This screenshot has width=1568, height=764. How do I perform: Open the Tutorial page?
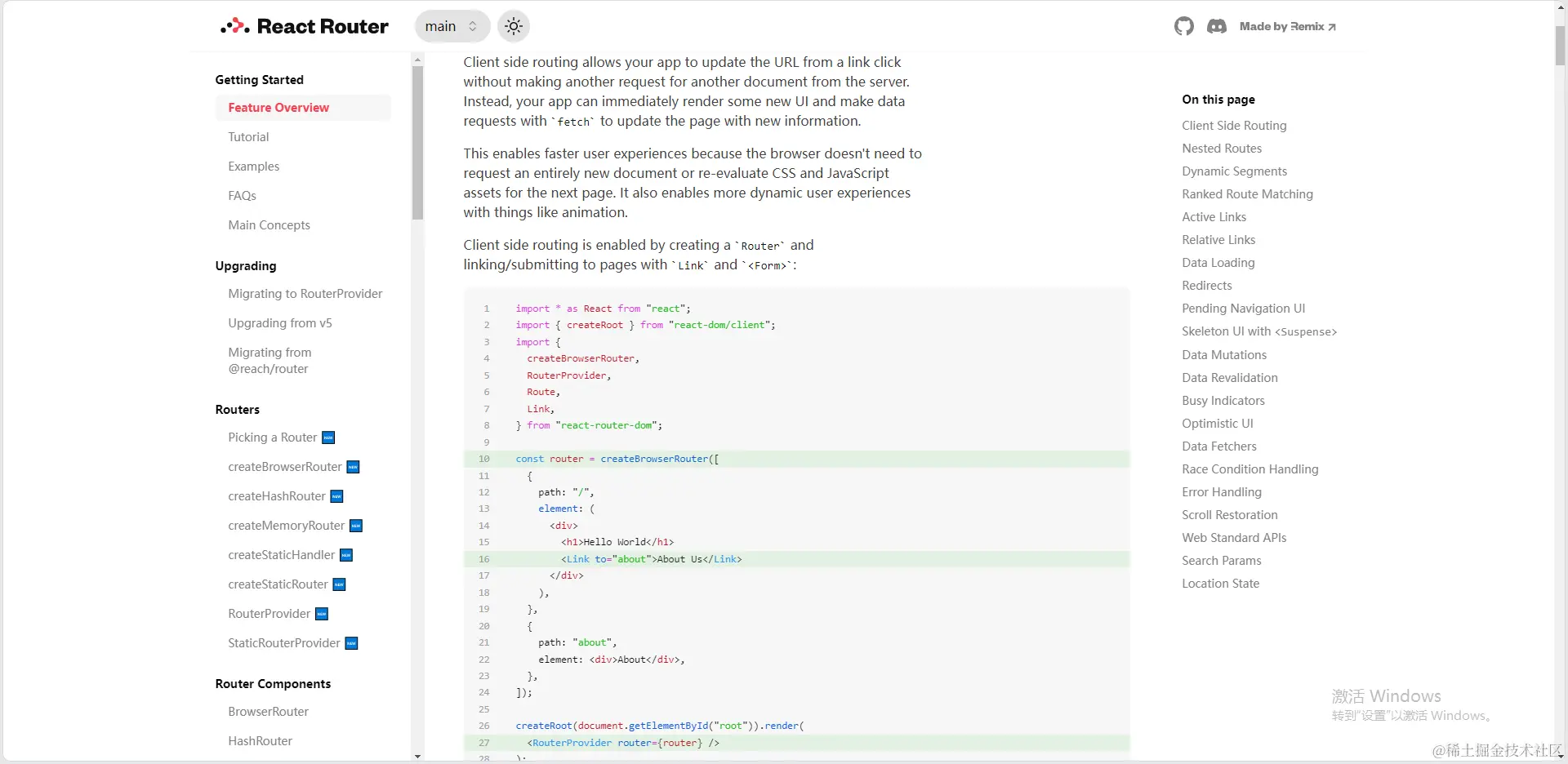(248, 137)
